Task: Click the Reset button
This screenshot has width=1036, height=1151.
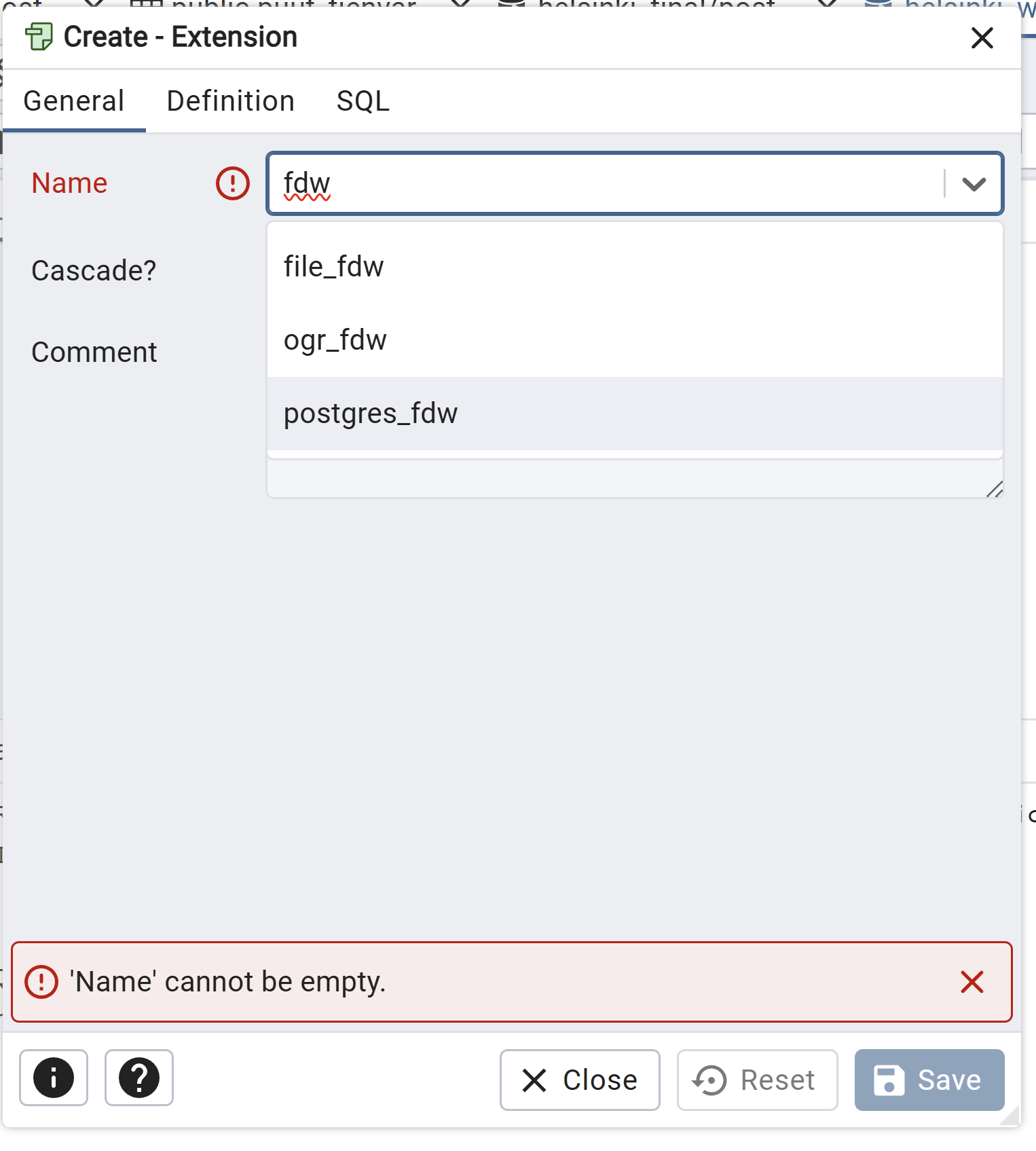Action: [x=757, y=1080]
